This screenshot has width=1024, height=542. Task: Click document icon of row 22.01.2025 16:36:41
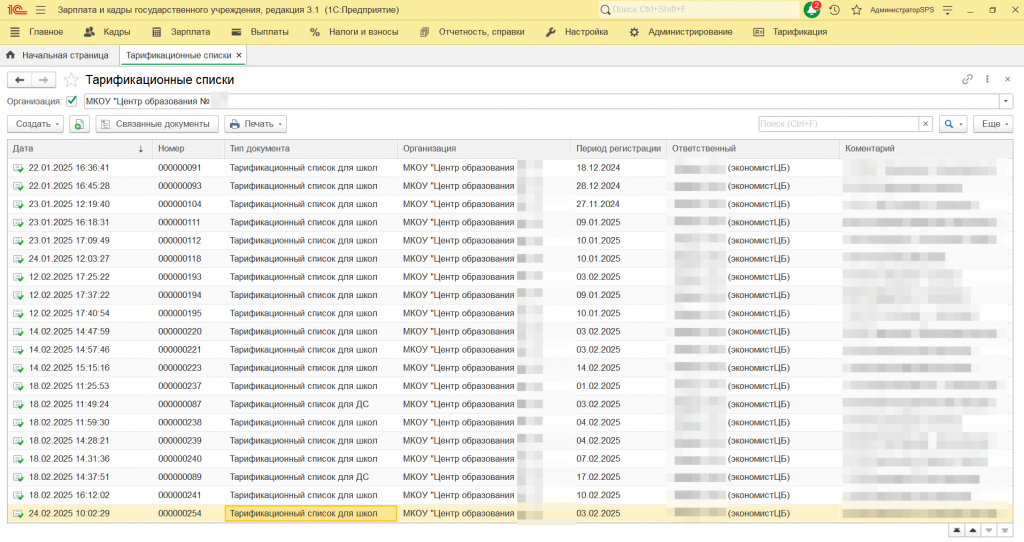[x=18, y=168]
